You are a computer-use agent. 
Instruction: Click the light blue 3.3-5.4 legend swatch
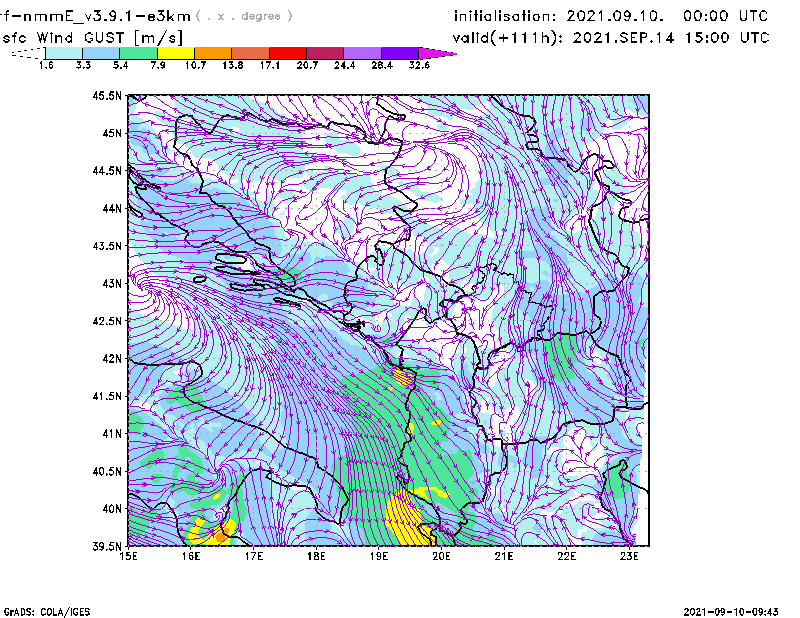[101, 53]
